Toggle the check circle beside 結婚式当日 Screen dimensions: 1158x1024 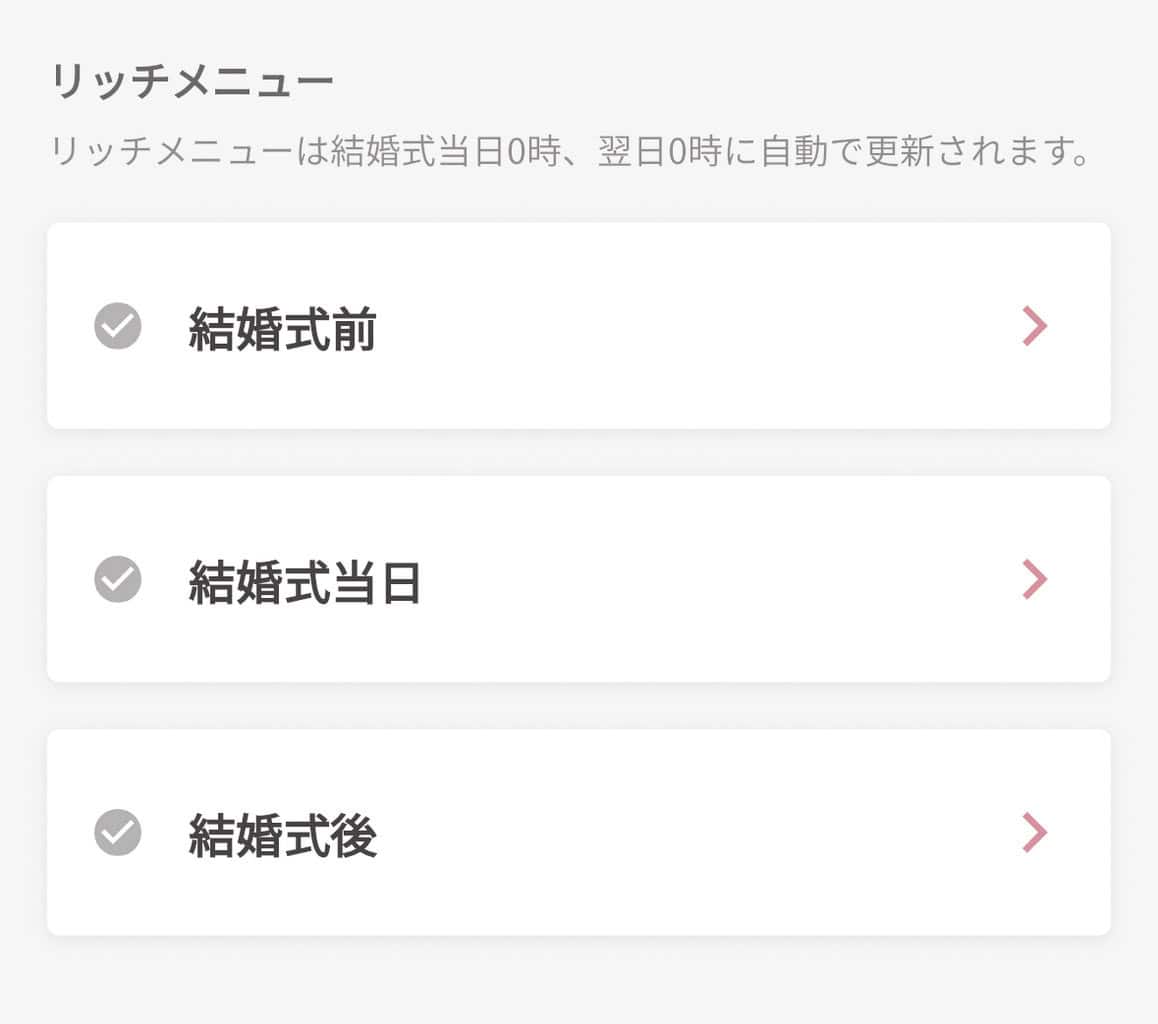[x=118, y=579]
